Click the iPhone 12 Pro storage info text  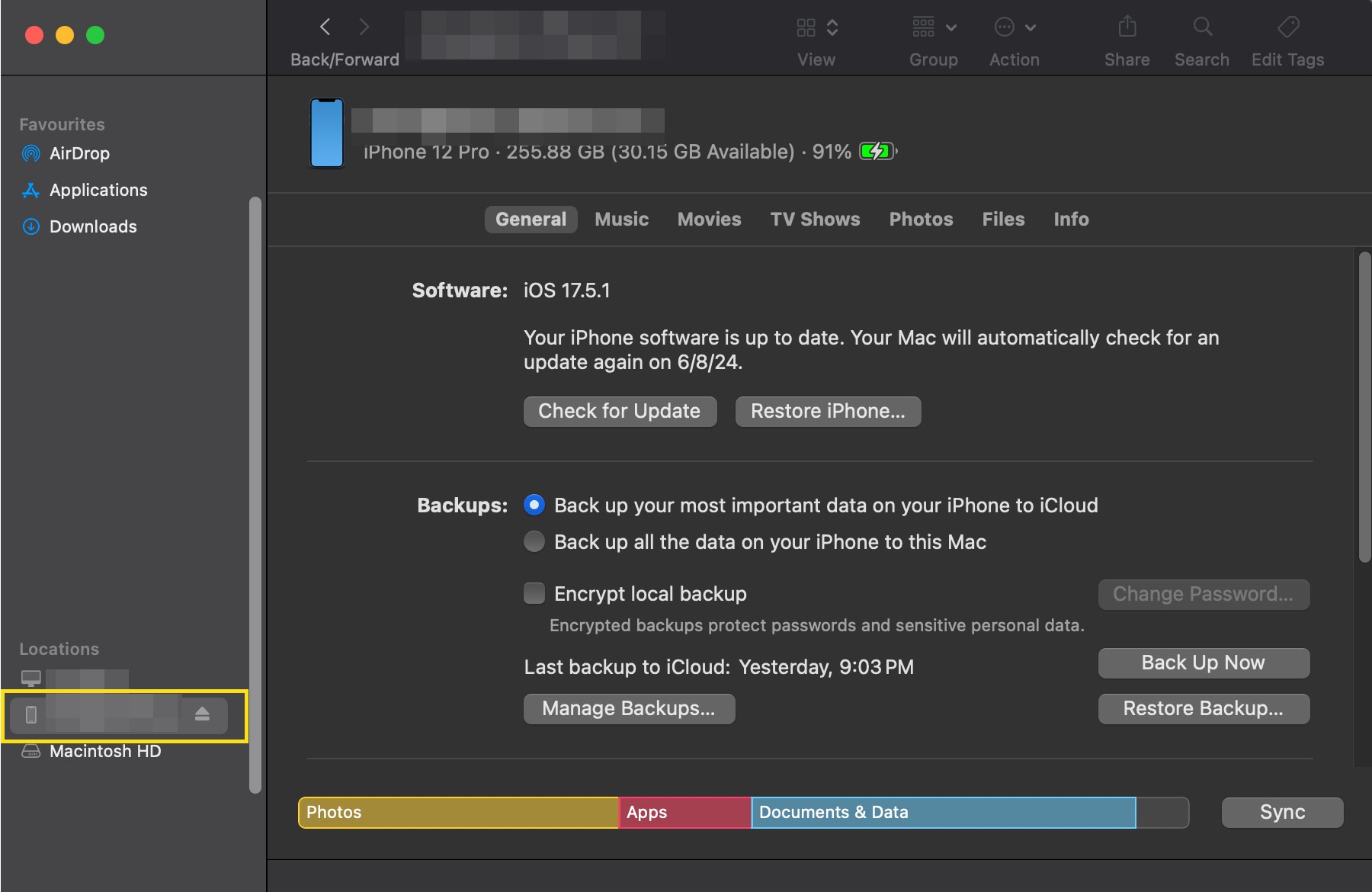tap(607, 152)
